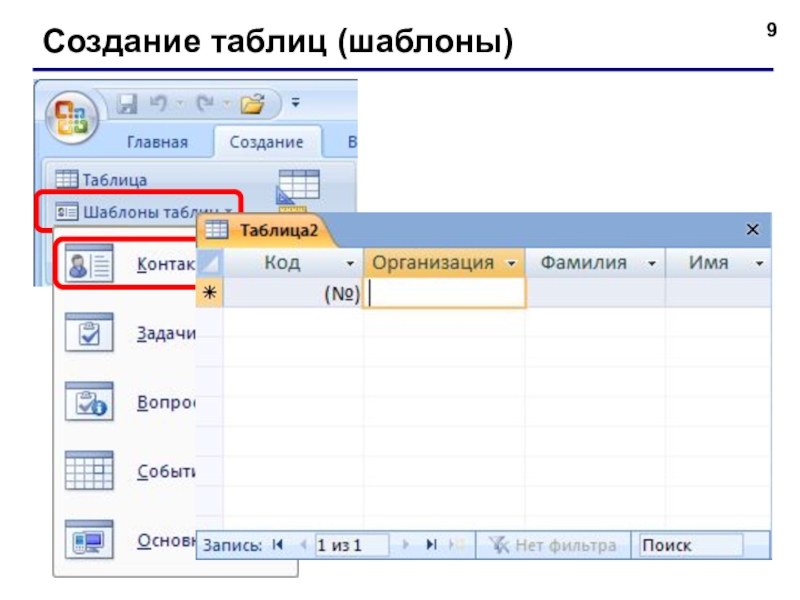Click the Основные фонды computer icon
Viewport: 800px width, 600px height.
[x=89, y=539]
